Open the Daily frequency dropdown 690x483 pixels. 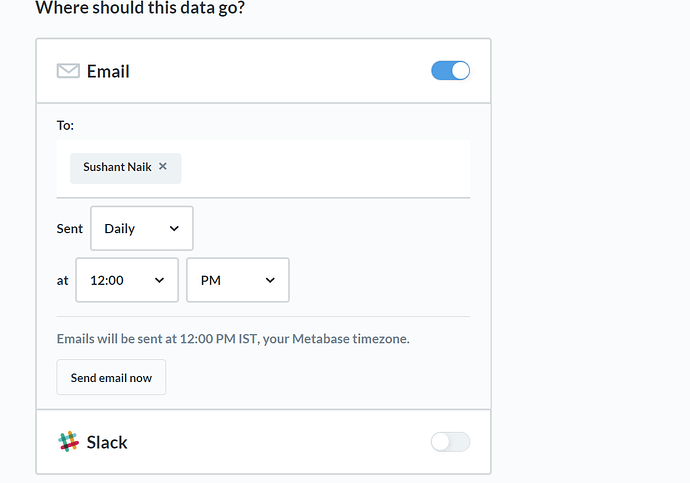point(142,228)
